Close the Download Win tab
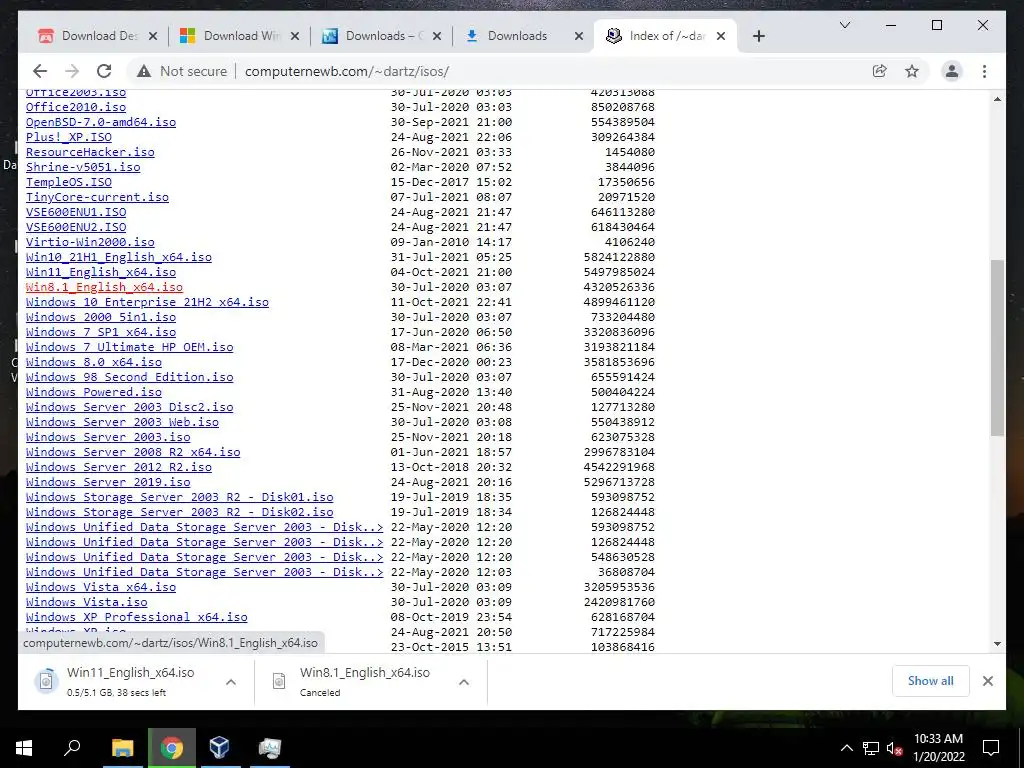Viewport: 1024px width, 768px height. [295, 36]
